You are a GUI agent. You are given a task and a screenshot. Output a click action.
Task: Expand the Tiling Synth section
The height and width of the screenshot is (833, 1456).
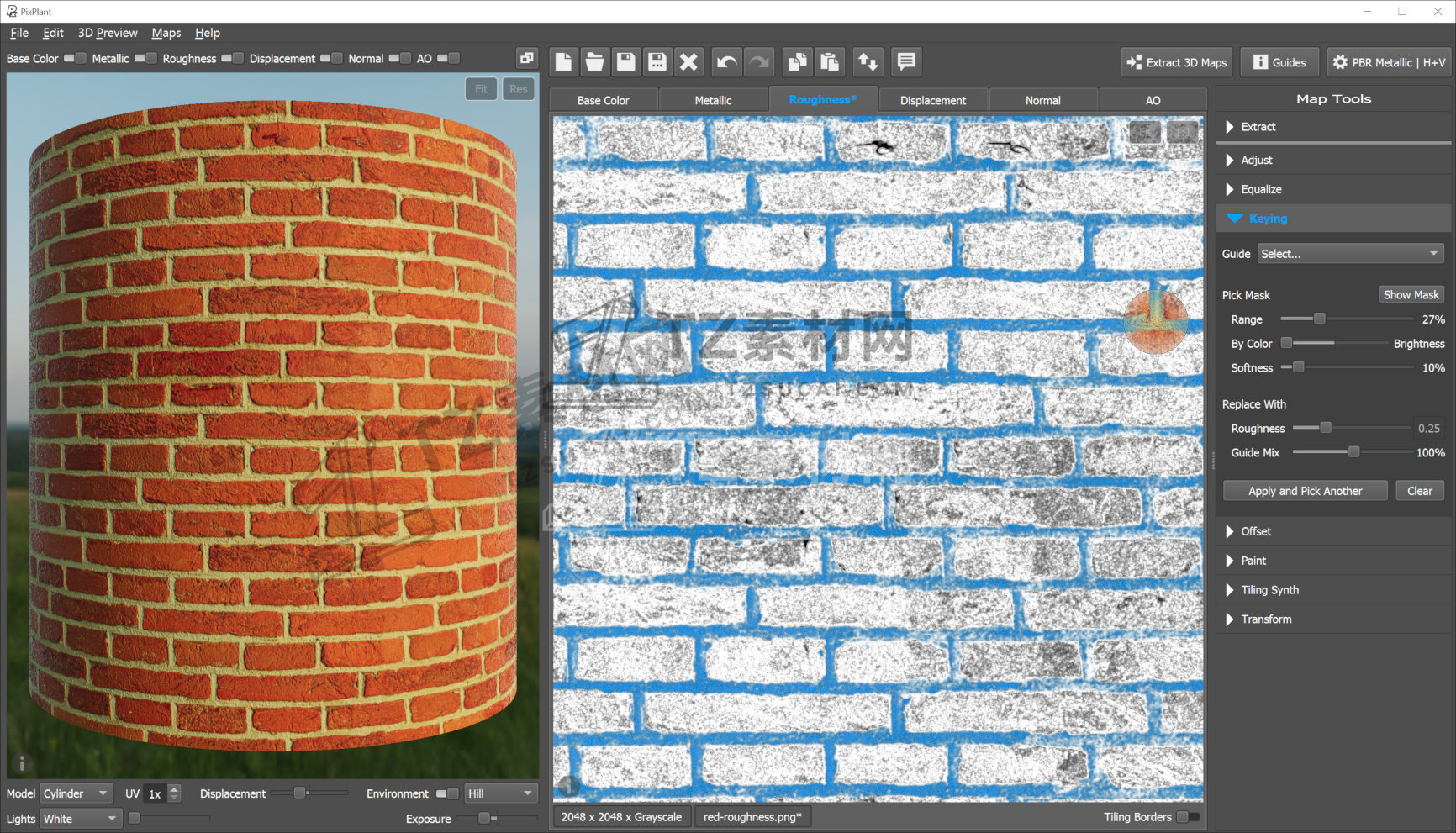tap(1269, 590)
